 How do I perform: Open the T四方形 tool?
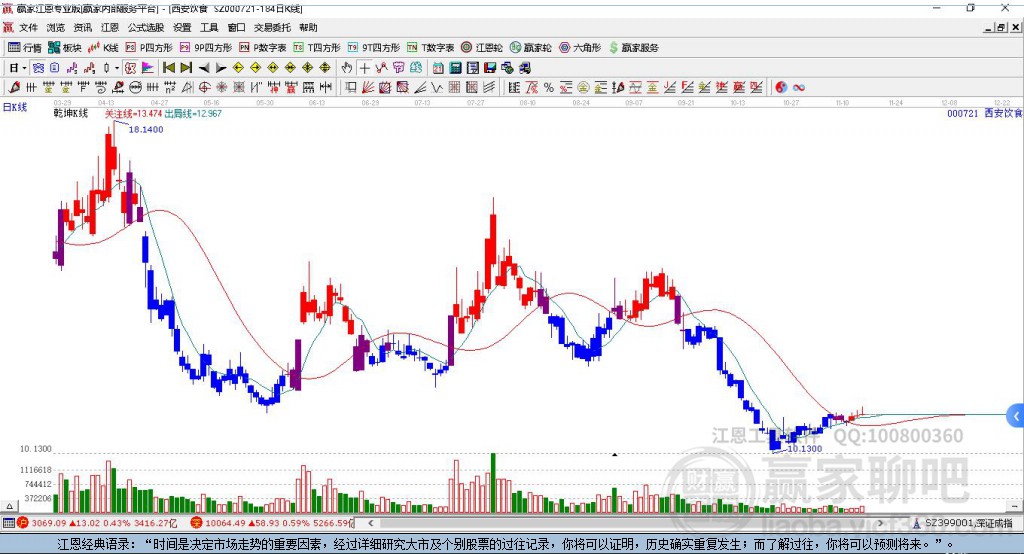point(317,48)
